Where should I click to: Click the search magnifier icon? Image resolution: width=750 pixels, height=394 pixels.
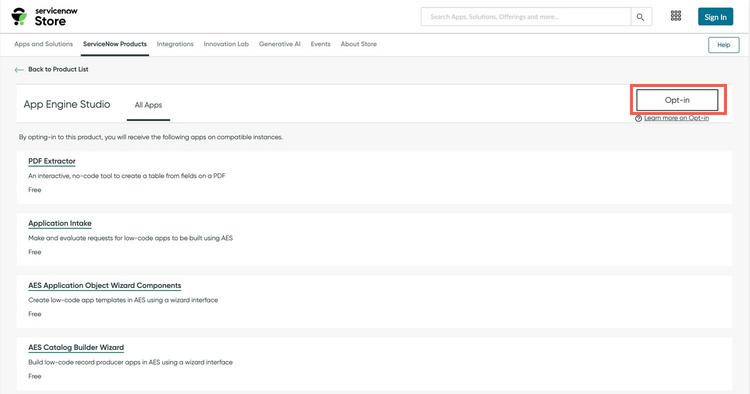point(640,17)
